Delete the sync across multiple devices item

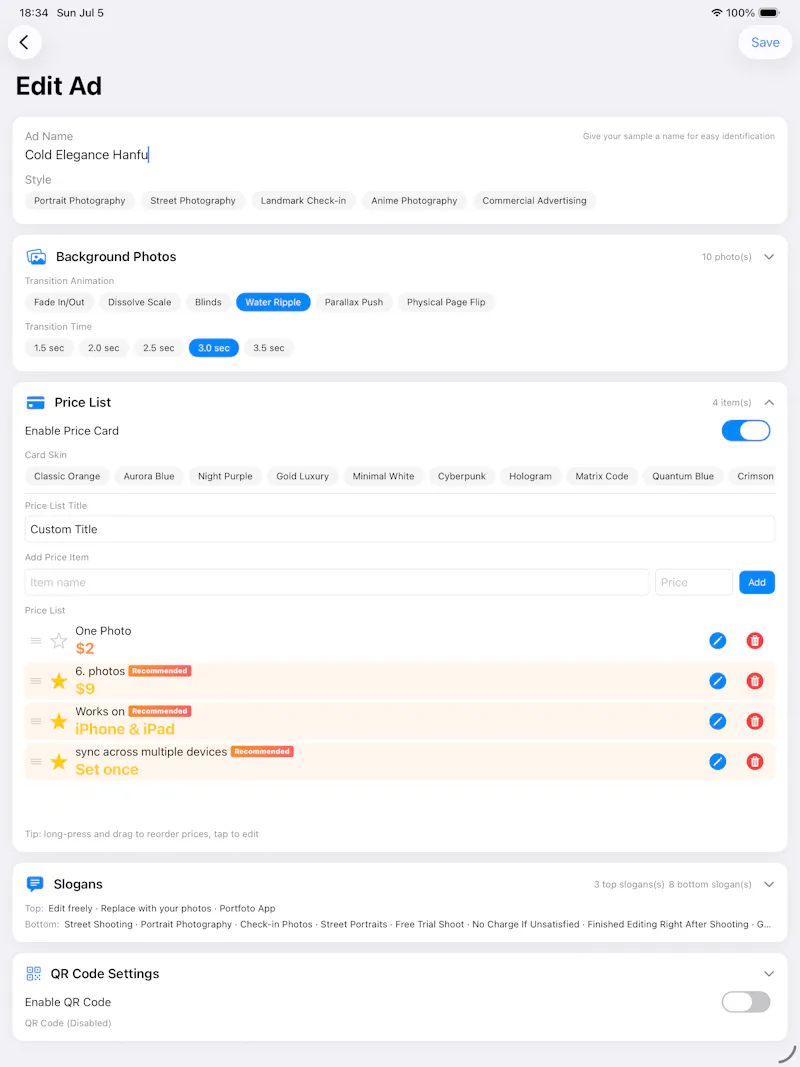tap(754, 761)
